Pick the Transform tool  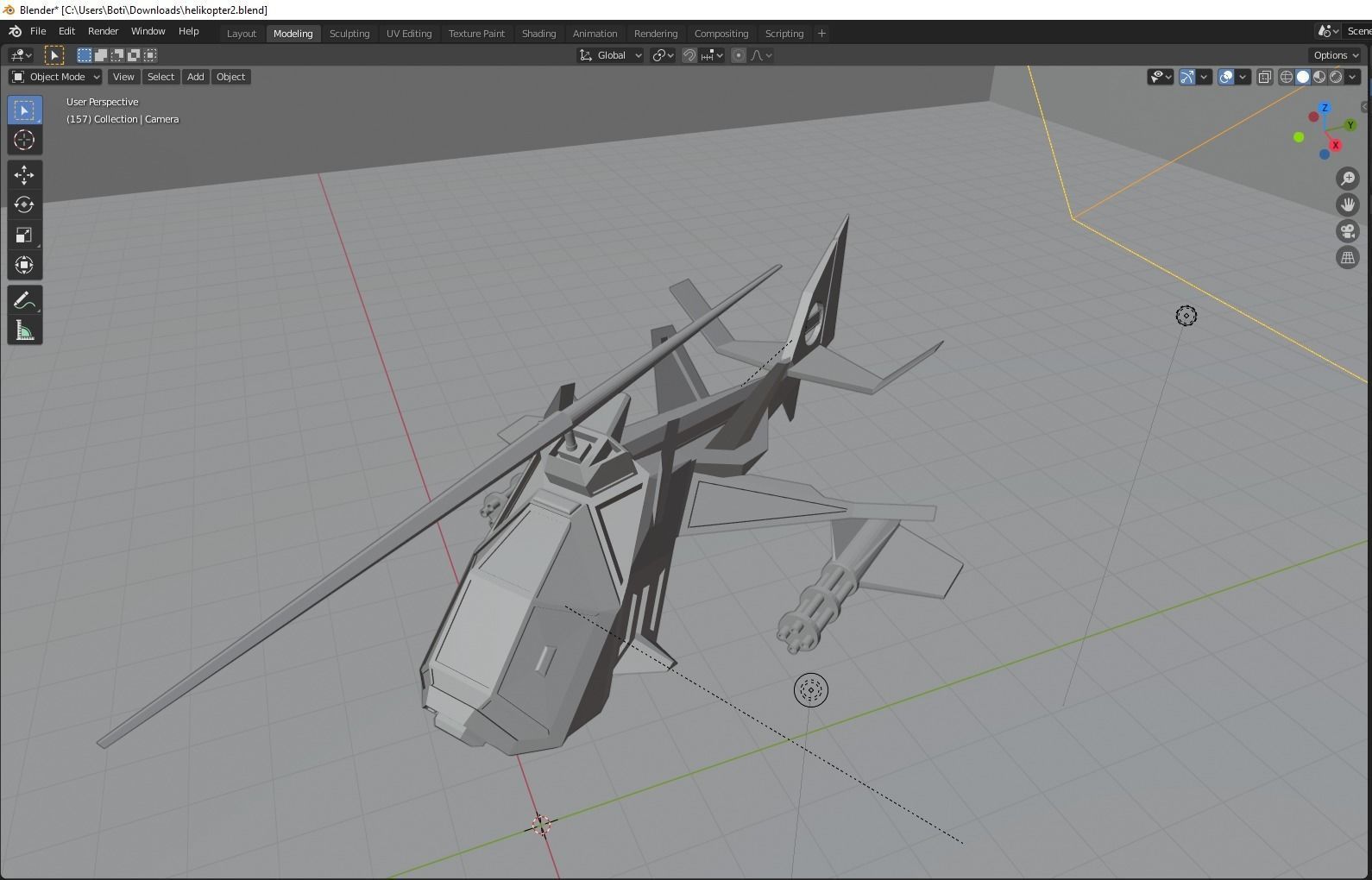(x=24, y=265)
